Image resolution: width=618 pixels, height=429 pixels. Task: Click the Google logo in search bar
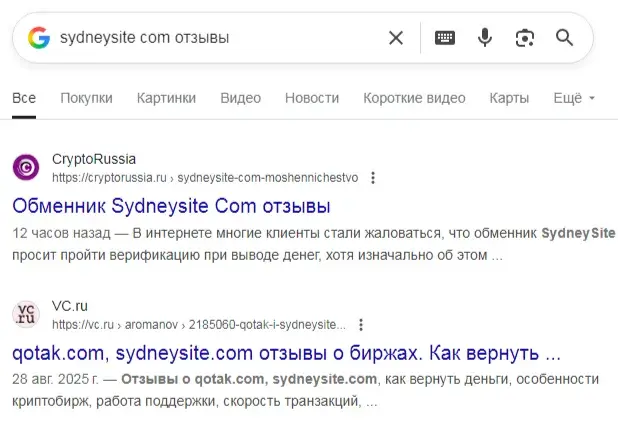tap(39, 38)
